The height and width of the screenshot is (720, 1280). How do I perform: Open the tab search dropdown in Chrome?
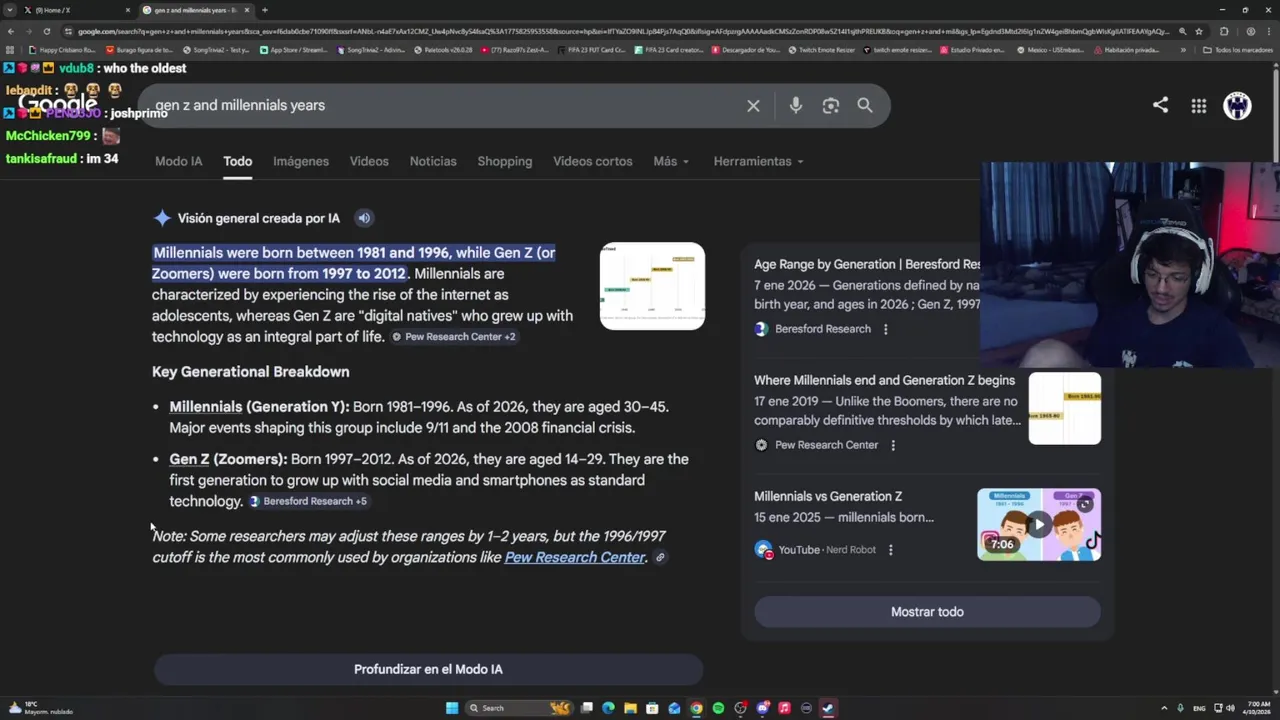pos(10,10)
